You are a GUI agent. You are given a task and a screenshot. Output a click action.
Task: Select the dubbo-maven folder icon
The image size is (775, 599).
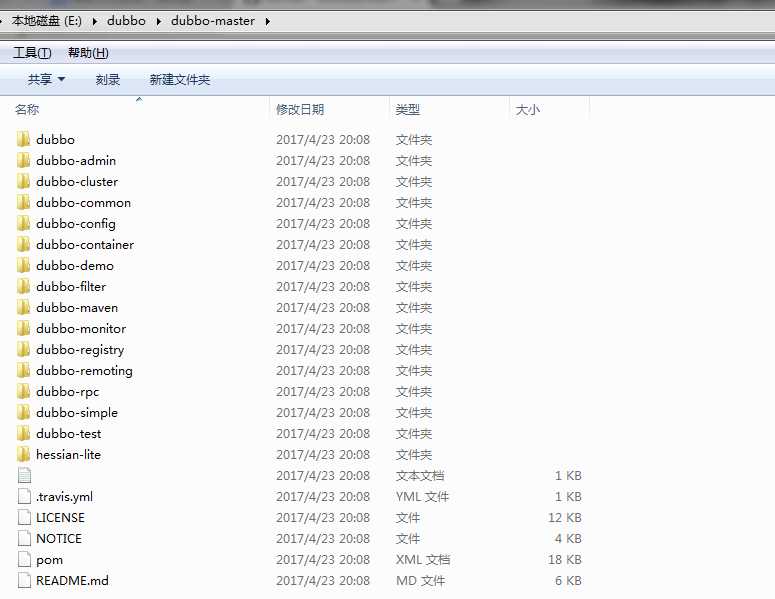tap(23, 307)
